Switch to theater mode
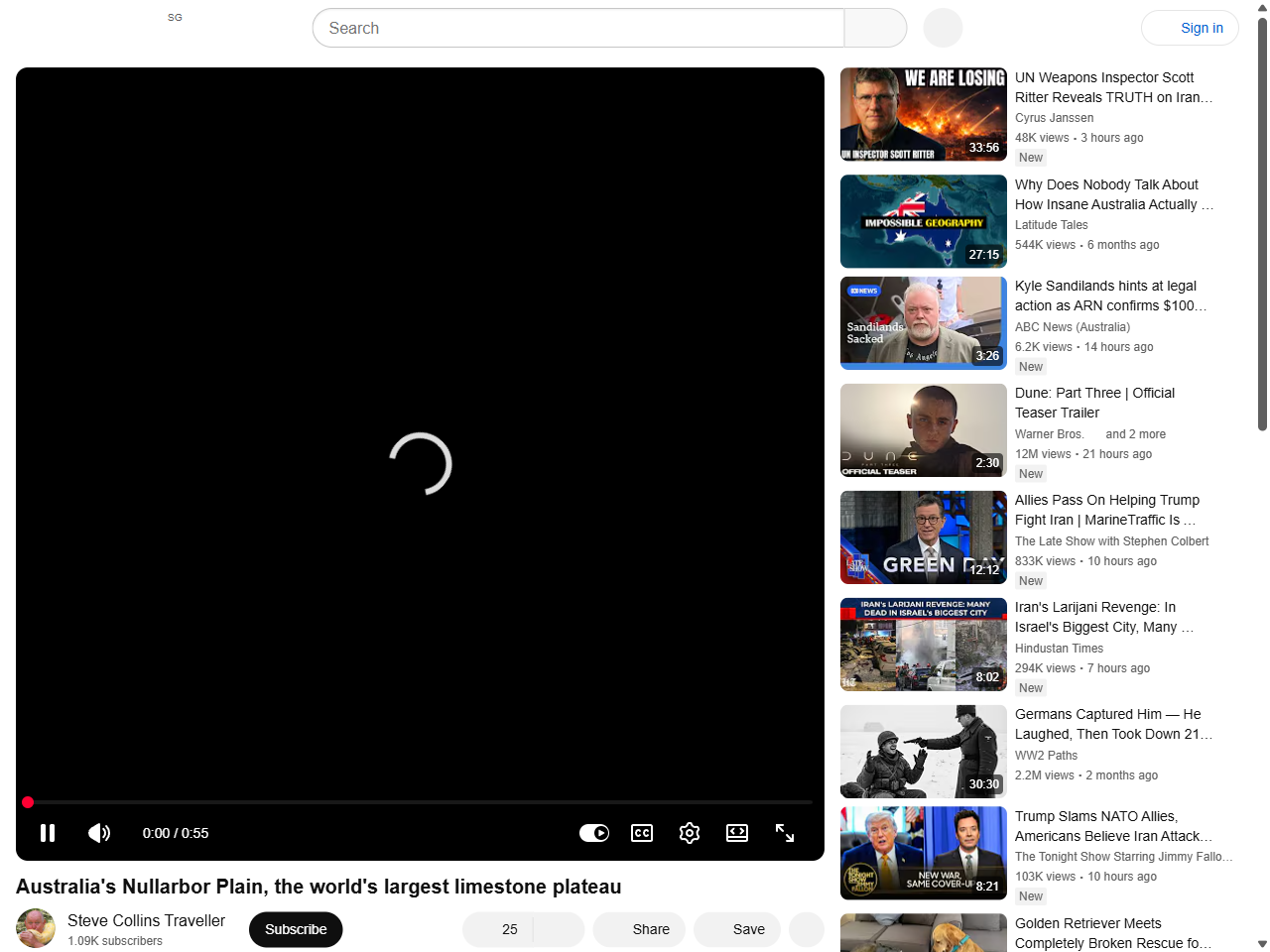Image resolution: width=1270 pixels, height=952 pixels. point(737,833)
